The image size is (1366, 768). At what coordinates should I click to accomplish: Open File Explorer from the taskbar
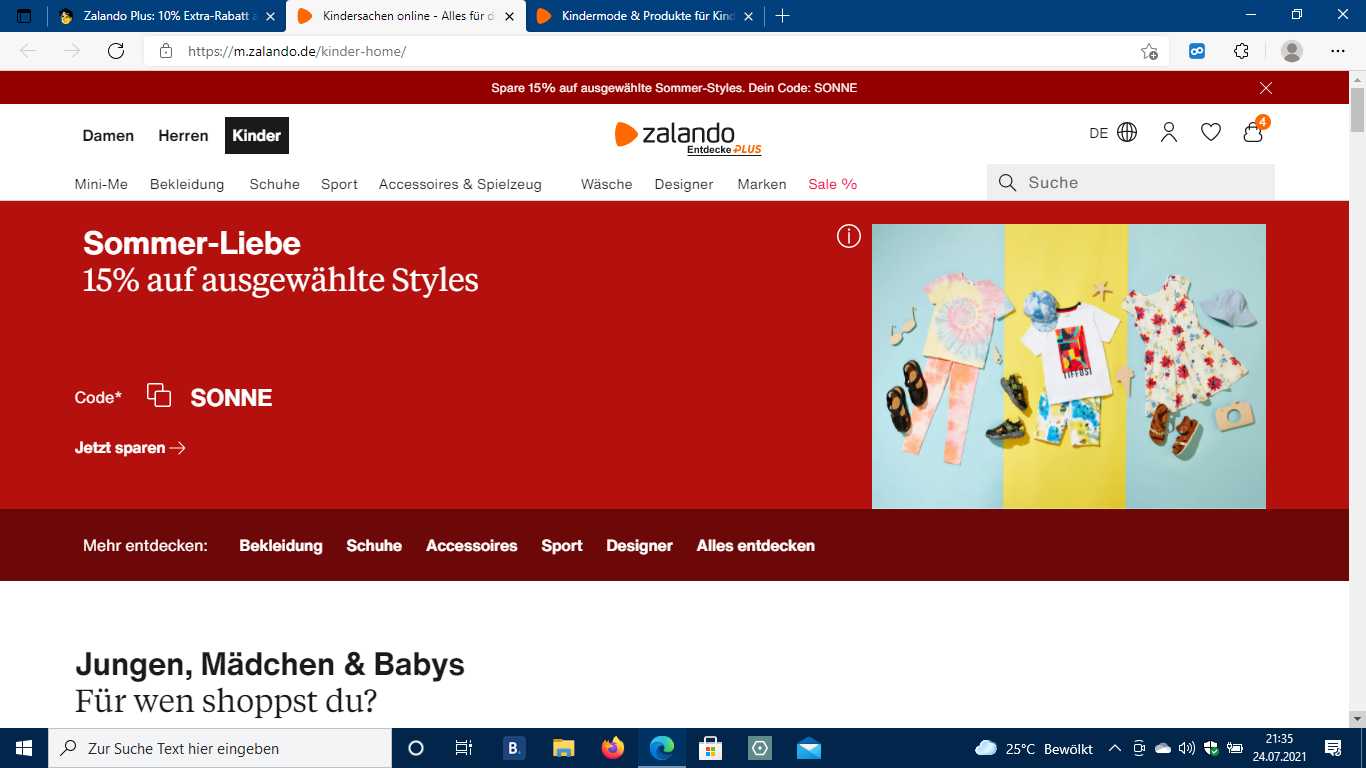pyautogui.click(x=564, y=748)
